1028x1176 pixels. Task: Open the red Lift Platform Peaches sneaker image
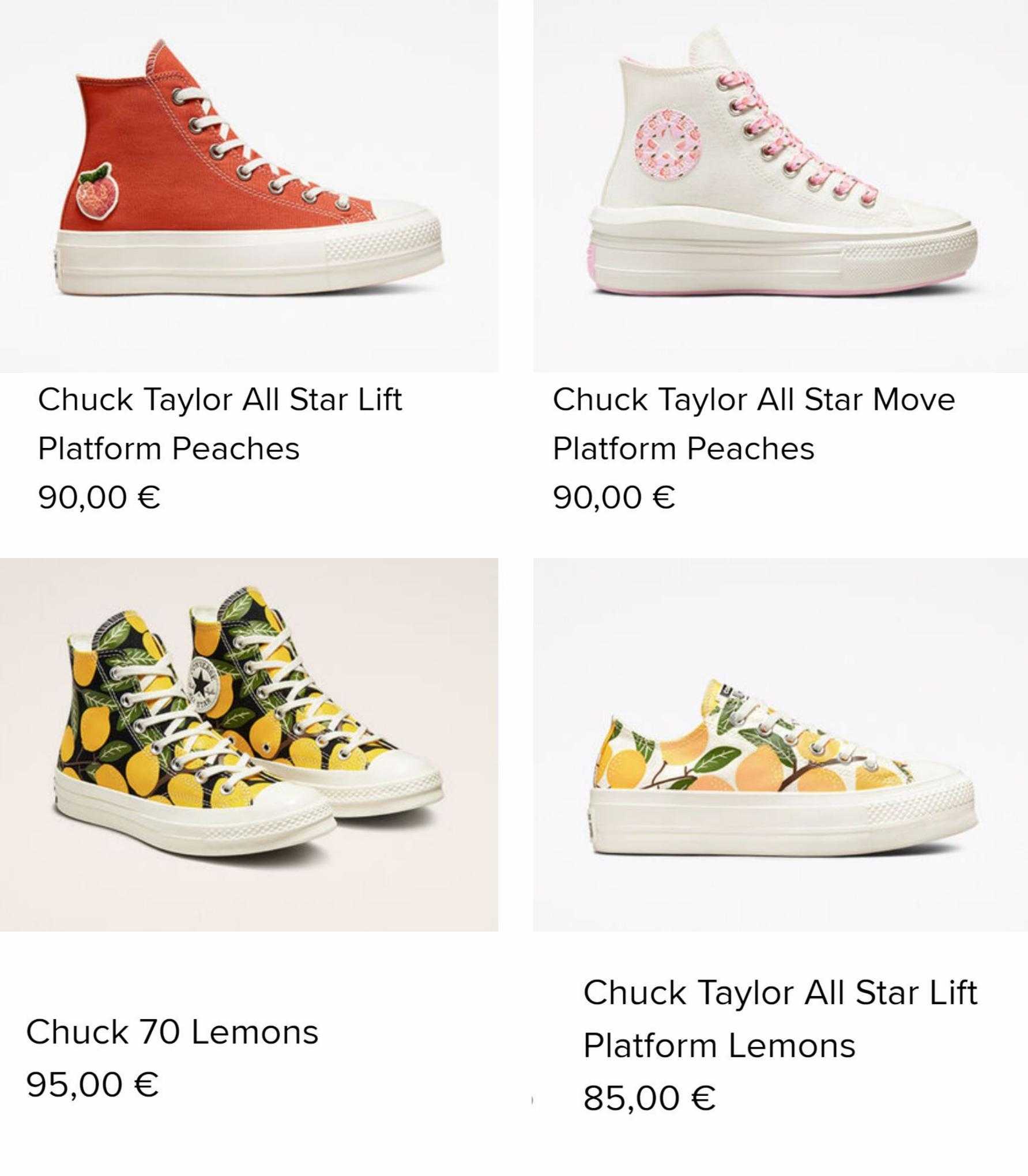click(249, 186)
